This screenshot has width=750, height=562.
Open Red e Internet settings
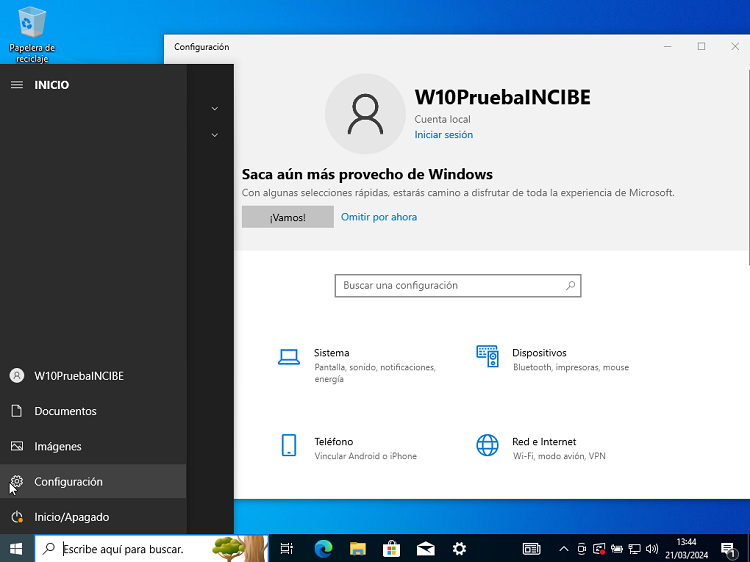544,442
